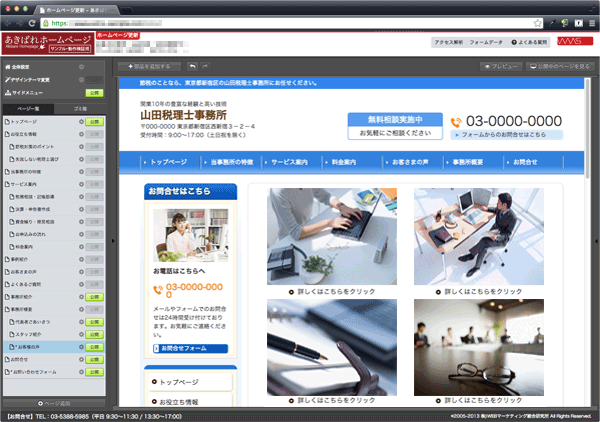Screen dimensions: 600x422
Task: Click gear icon beside トップページ page
Action: (x=80, y=120)
